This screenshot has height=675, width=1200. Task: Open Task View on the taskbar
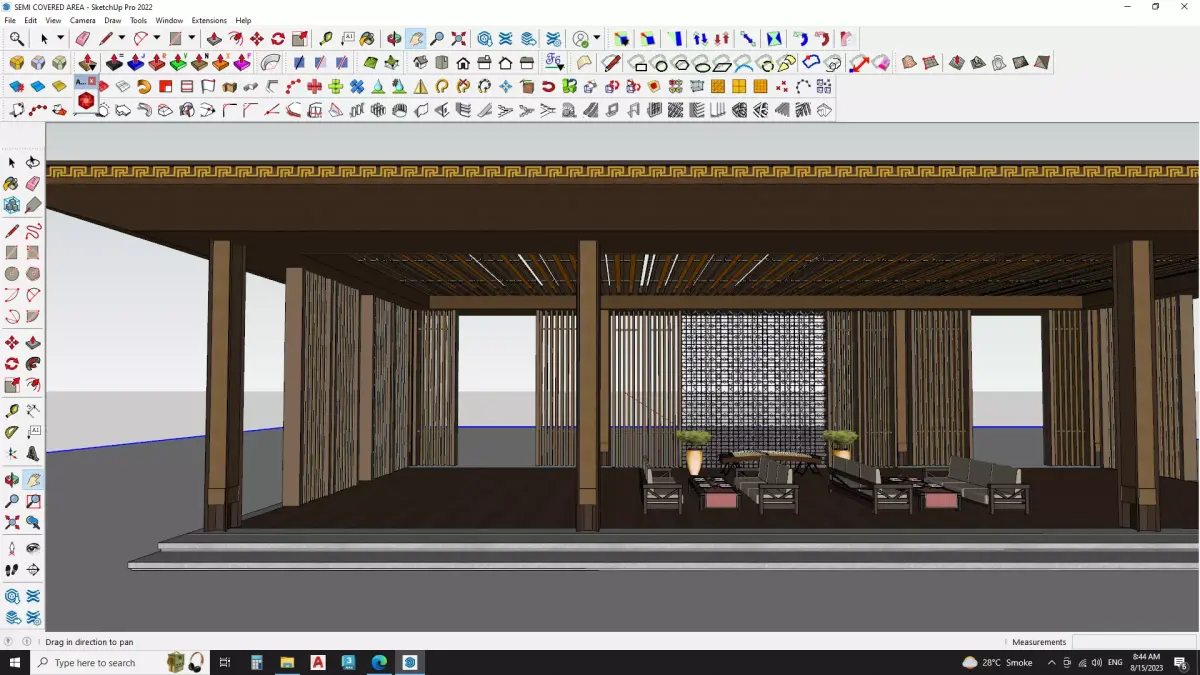click(x=225, y=662)
